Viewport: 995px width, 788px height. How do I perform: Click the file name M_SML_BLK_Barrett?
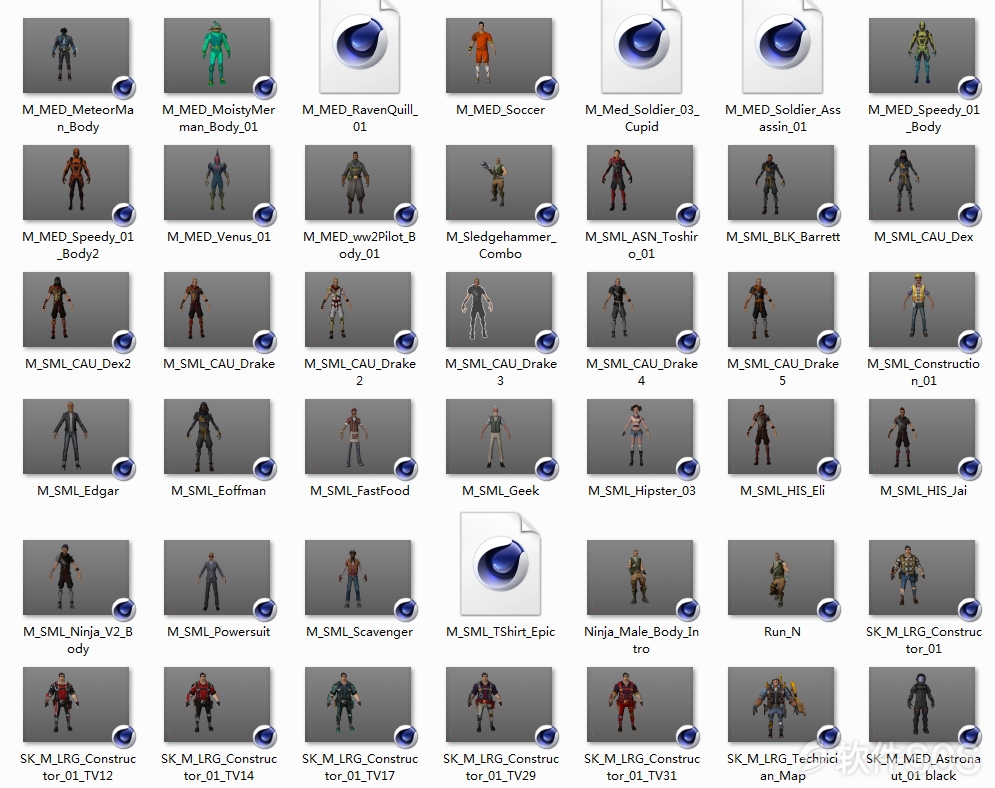tap(782, 237)
